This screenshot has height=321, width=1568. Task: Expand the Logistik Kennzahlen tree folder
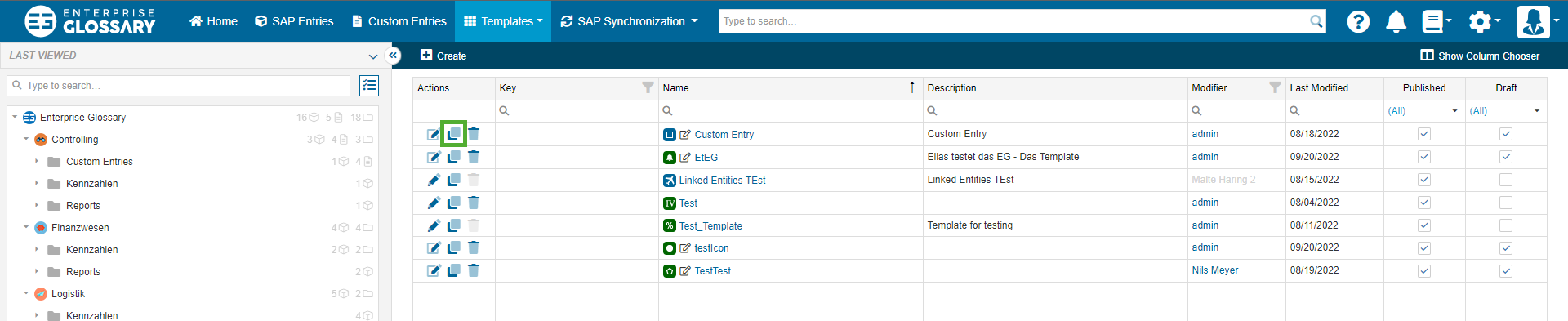coord(37,315)
